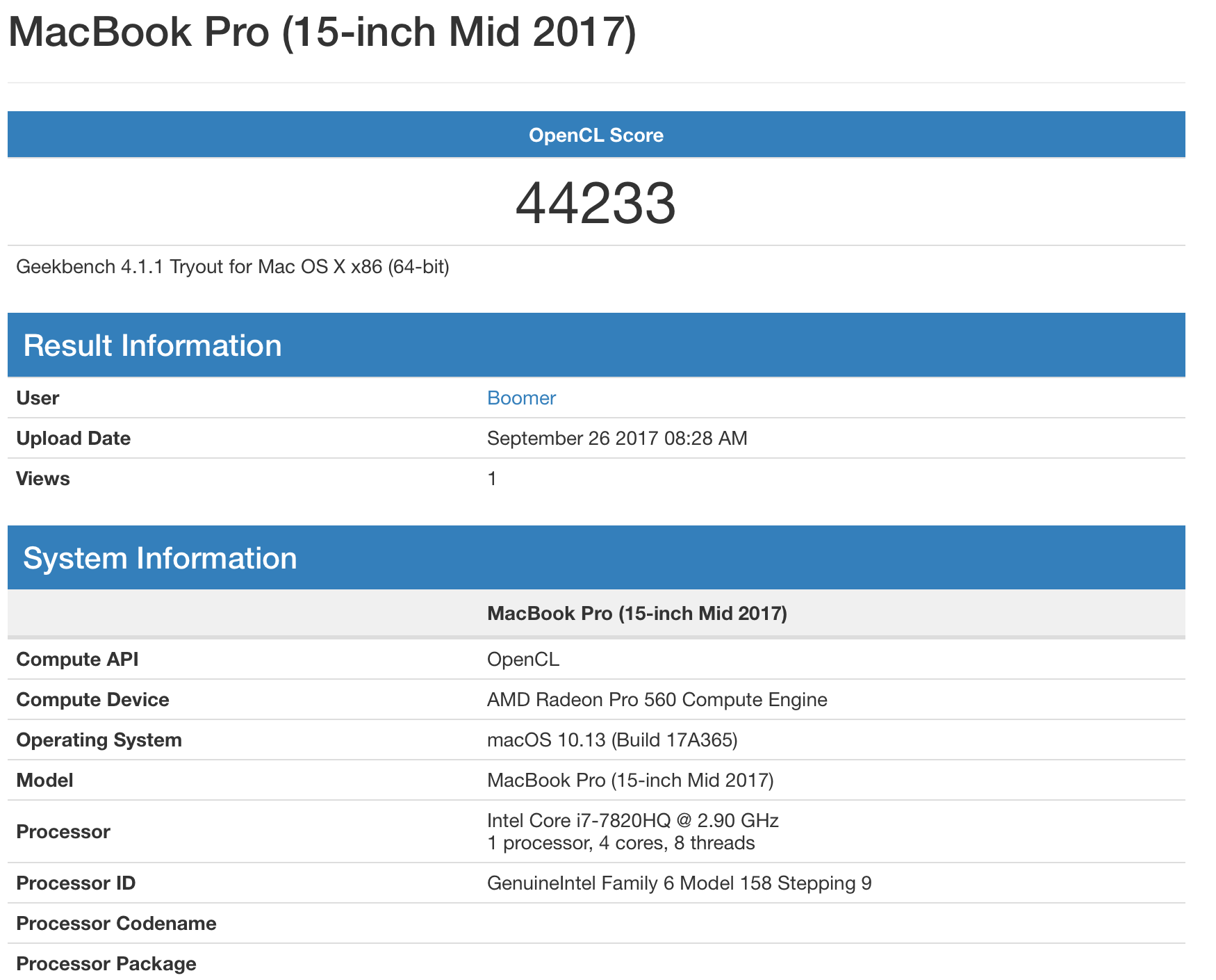Click the MacBook Pro (15-inch Mid 2017) page title

(x=322, y=33)
